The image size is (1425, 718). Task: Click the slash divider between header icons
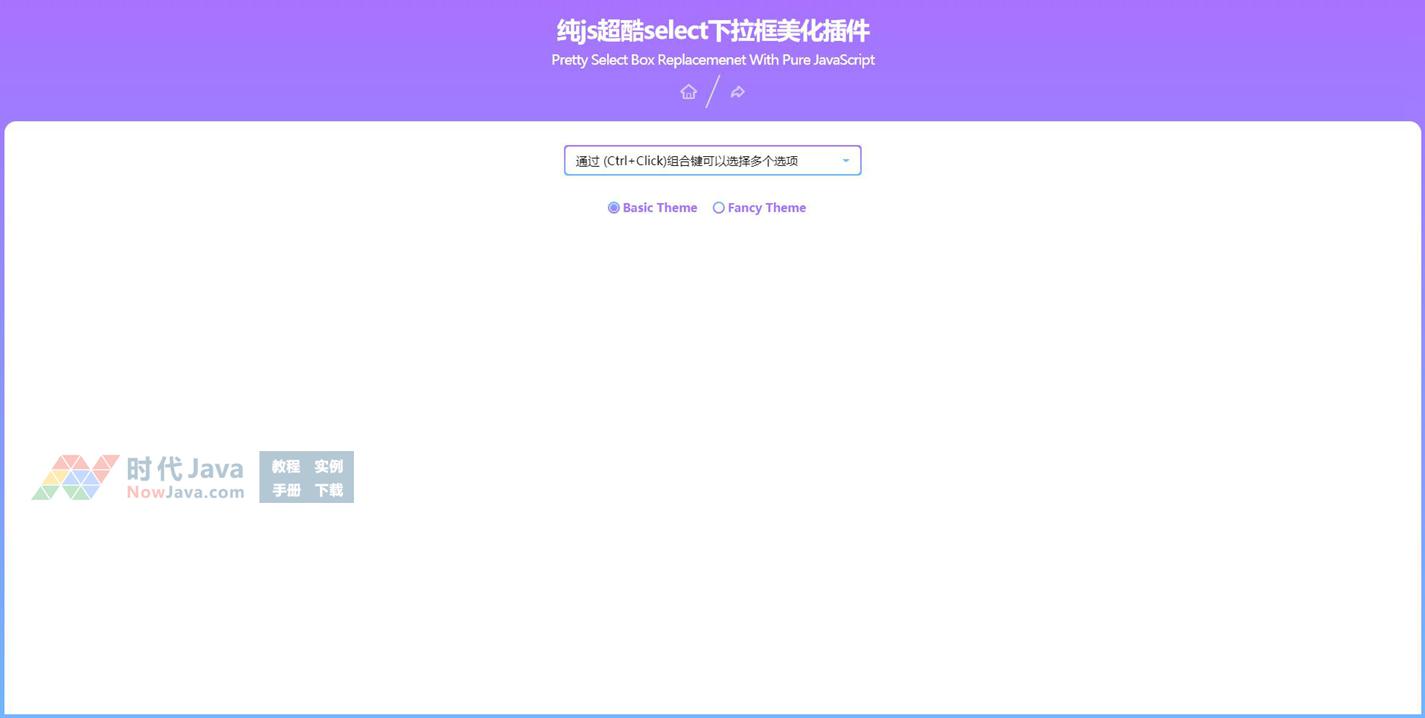(713, 91)
